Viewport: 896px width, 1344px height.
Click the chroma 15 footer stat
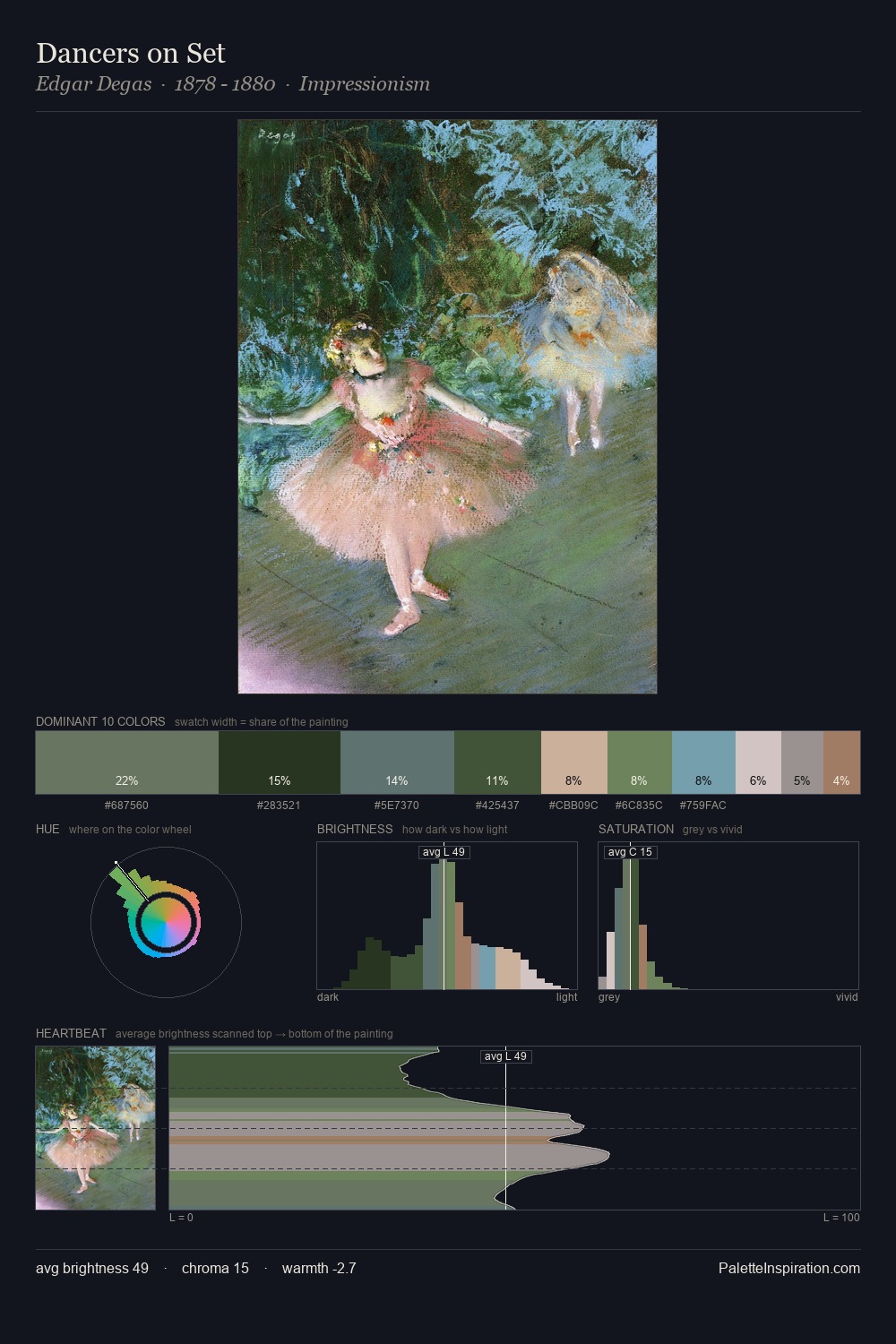tap(215, 1268)
